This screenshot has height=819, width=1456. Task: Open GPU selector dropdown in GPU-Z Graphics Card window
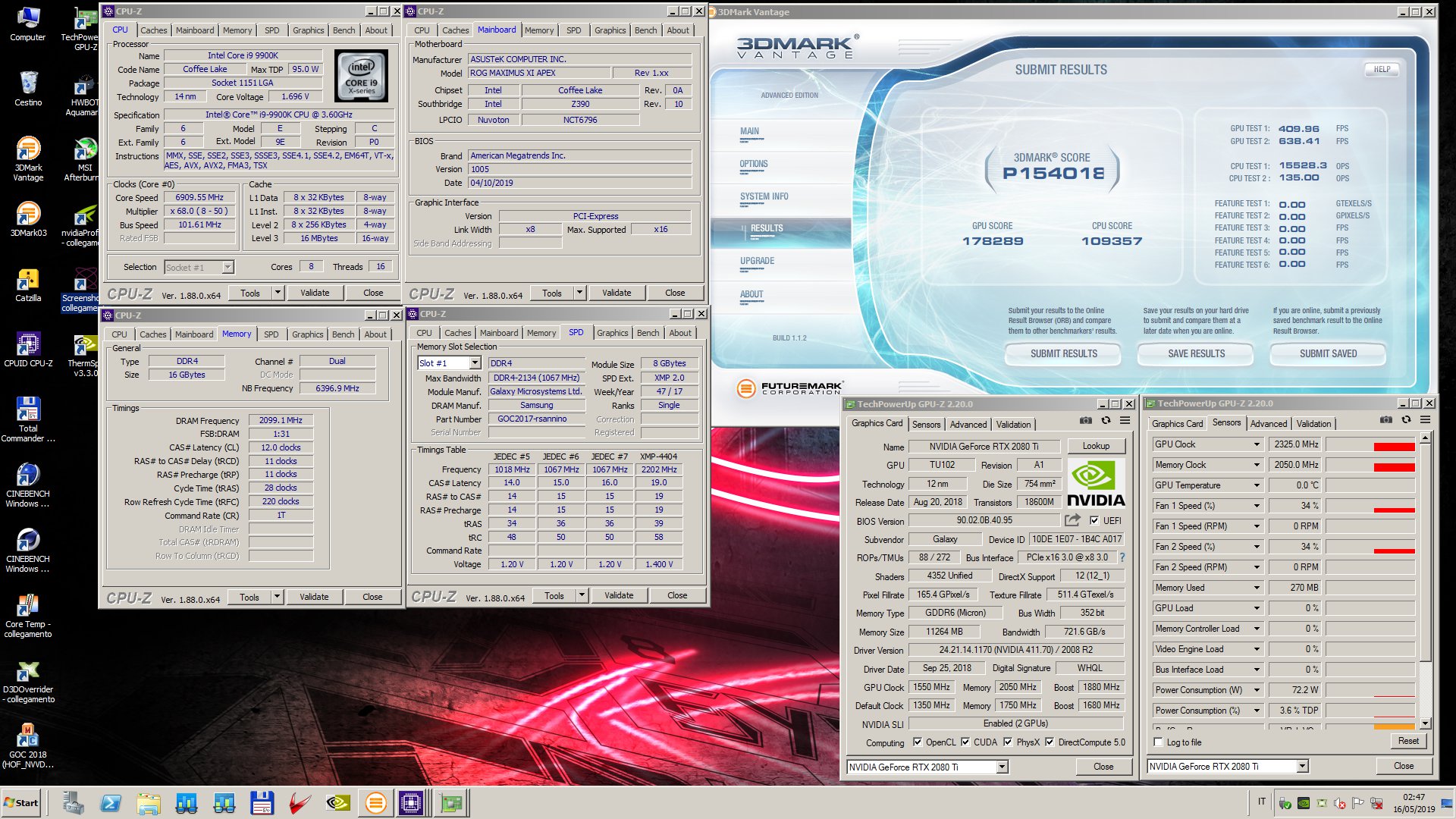(1002, 767)
